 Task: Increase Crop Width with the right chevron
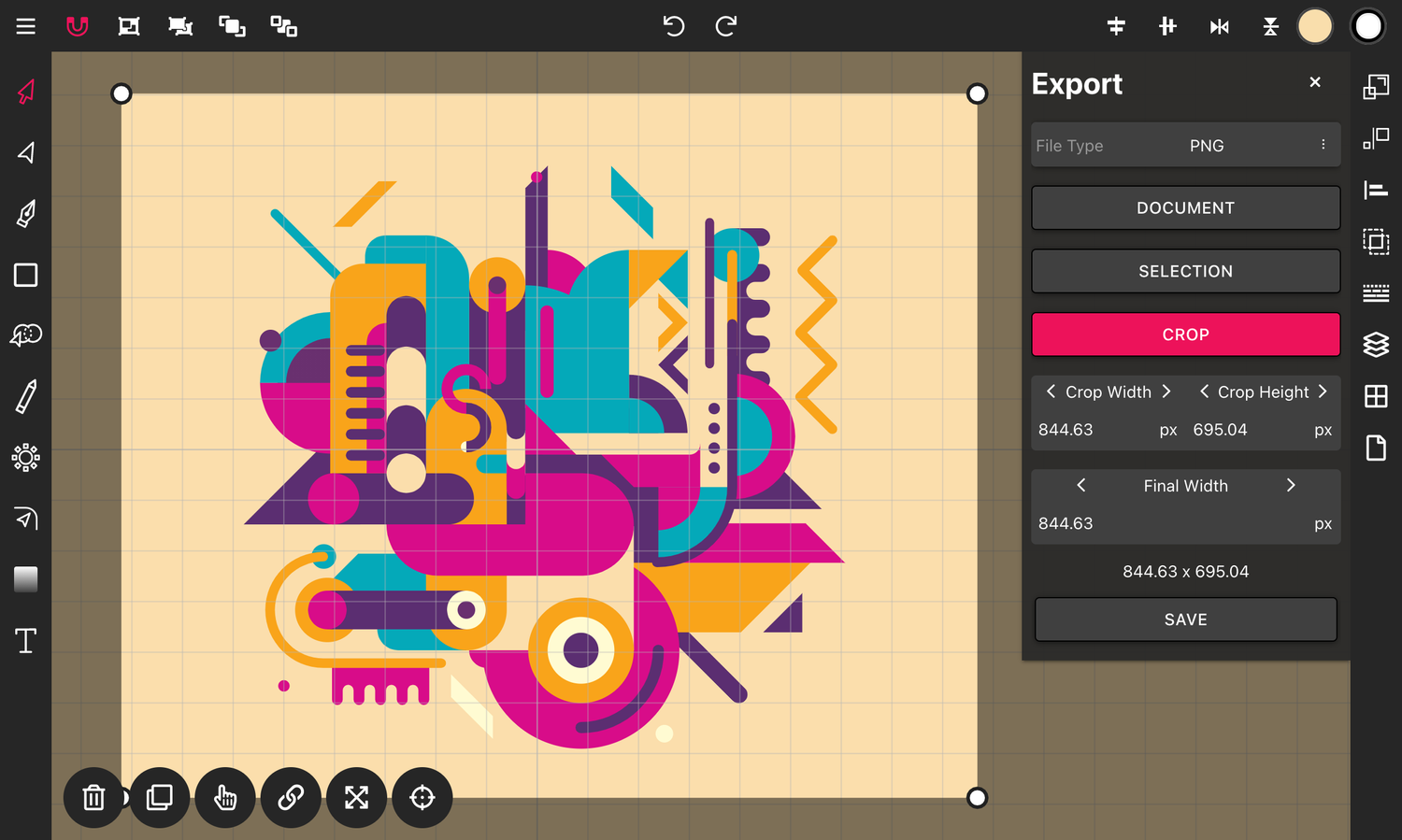(1166, 392)
